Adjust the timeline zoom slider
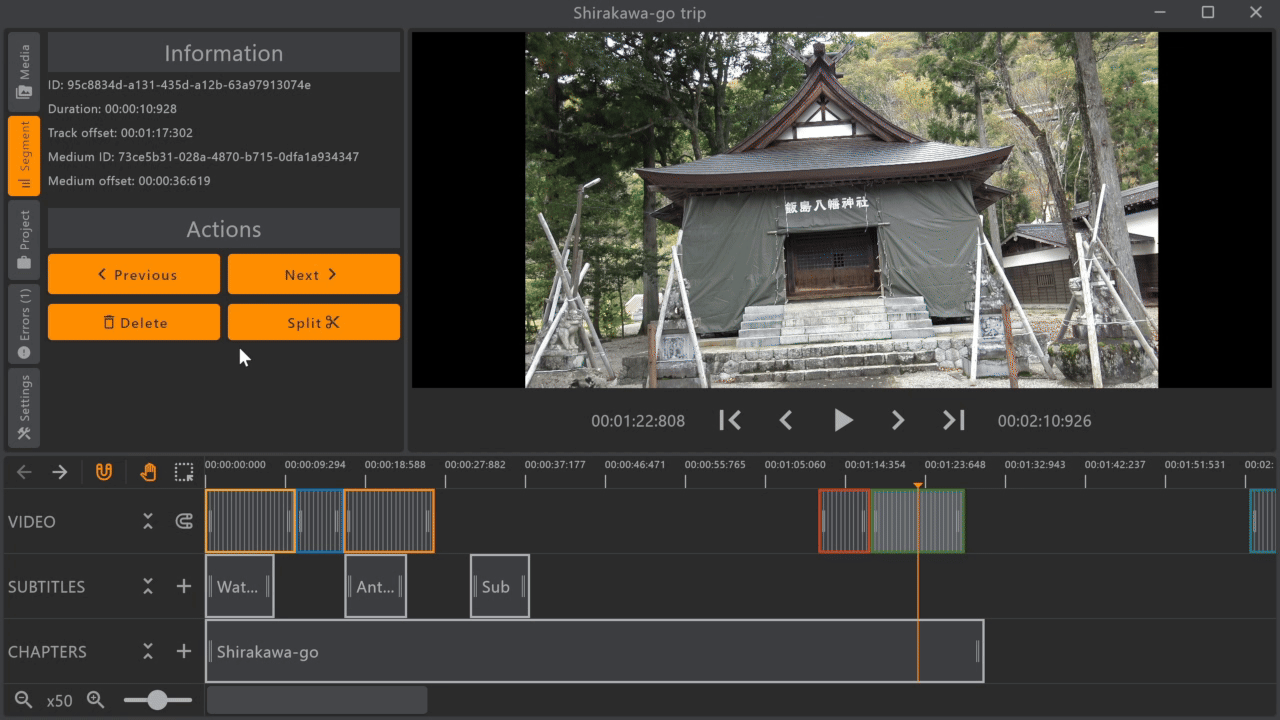 (157, 700)
